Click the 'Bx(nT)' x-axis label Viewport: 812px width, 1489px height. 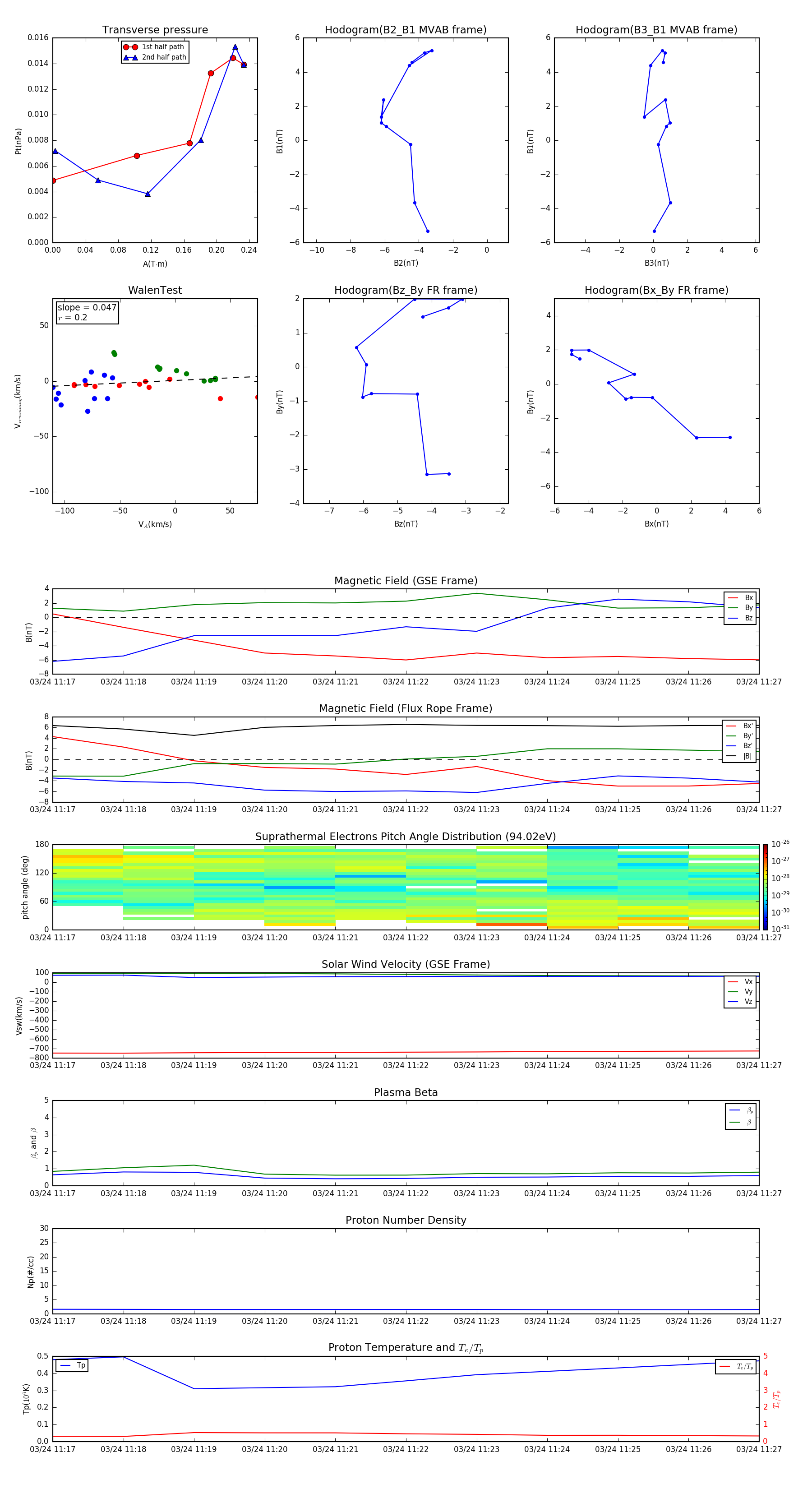coord(656,524)
